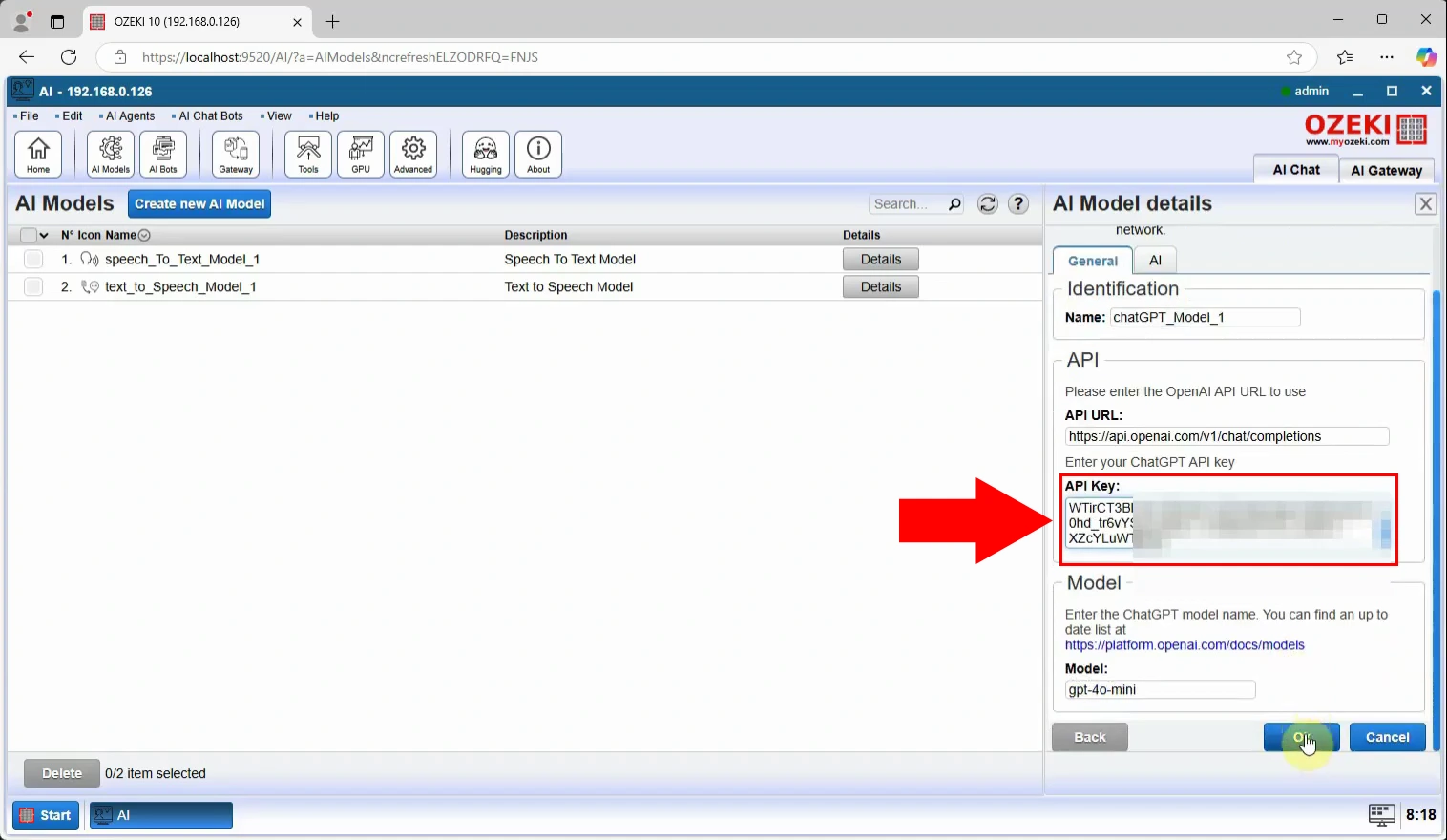Open the Hugging toolbar icon

[x=486, y=154]
